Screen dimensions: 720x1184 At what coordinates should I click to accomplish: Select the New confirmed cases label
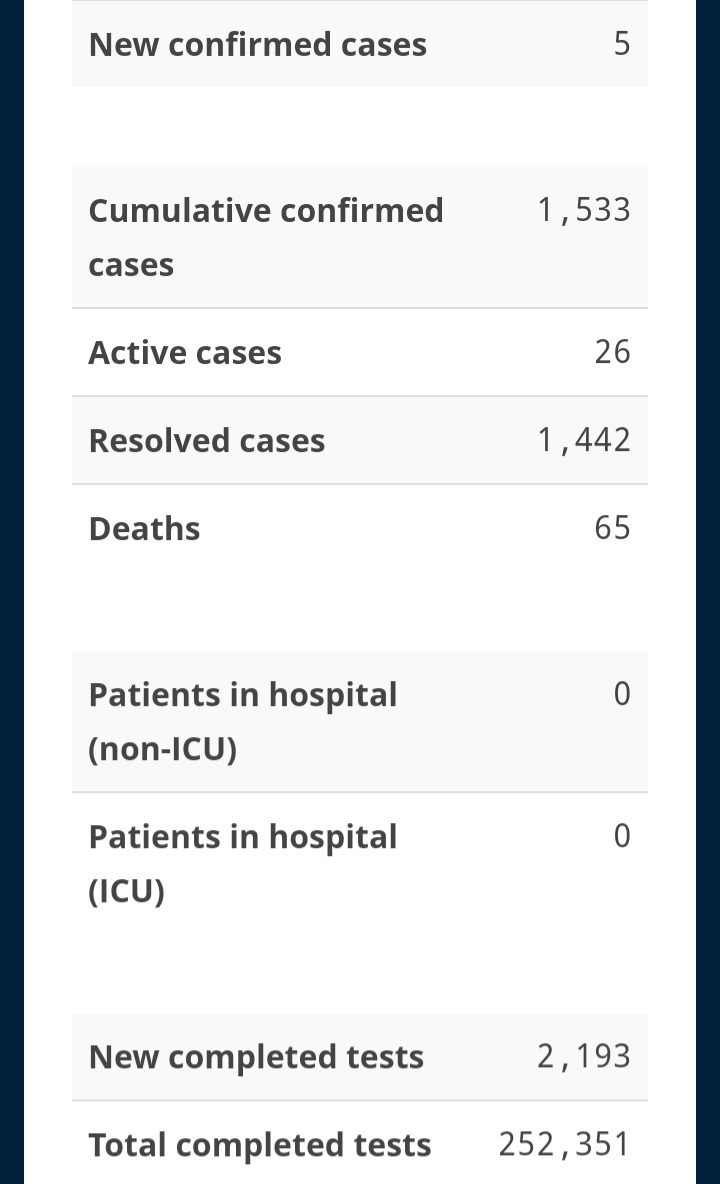pyautogui.click(x=257, y=44)
